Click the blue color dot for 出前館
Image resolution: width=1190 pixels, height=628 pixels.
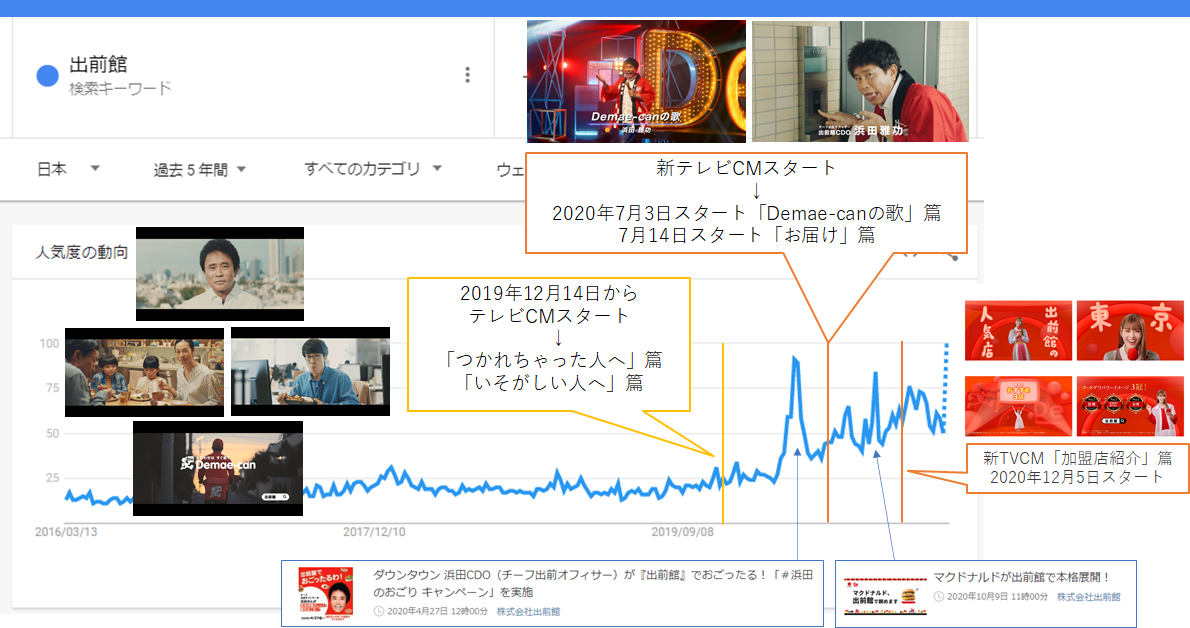(x=47, y=76)
